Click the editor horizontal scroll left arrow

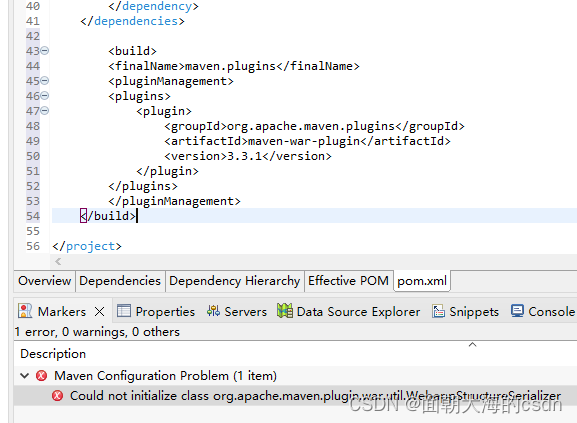58,262
